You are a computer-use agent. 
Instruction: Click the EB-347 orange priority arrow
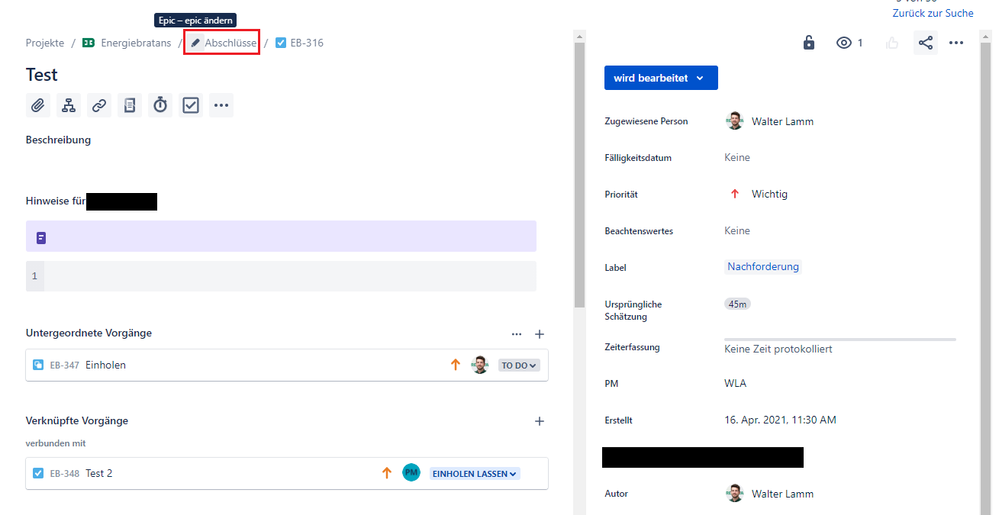455,365
